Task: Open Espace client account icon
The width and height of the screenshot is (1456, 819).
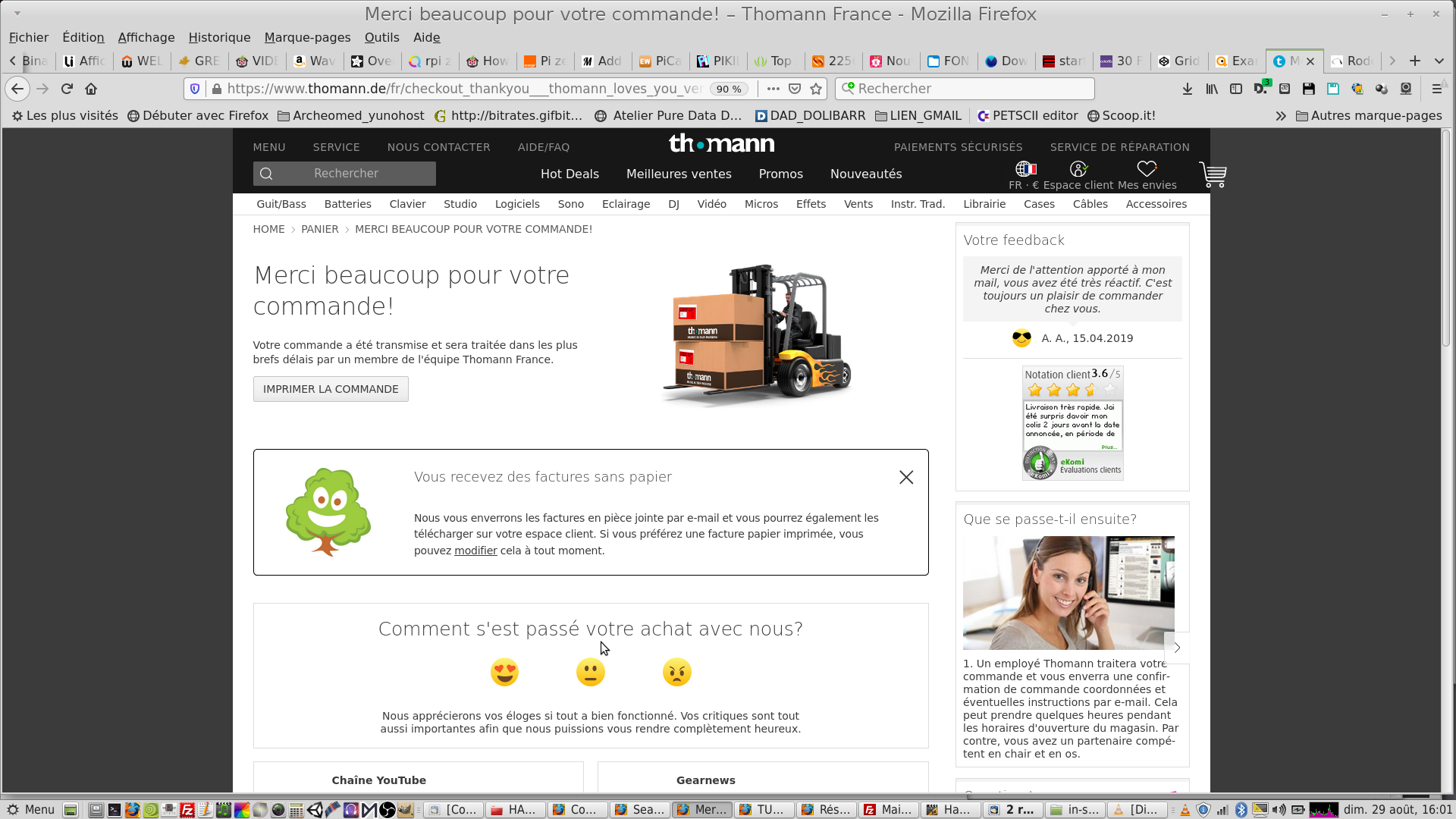Action: pos(1078,169)
